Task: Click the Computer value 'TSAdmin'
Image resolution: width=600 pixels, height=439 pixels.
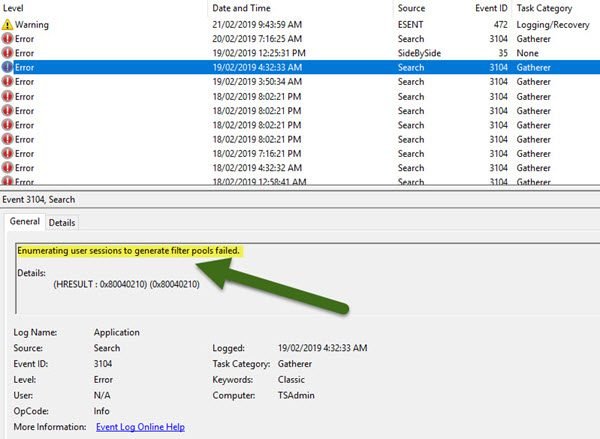Action: click(x=296, y=395)
